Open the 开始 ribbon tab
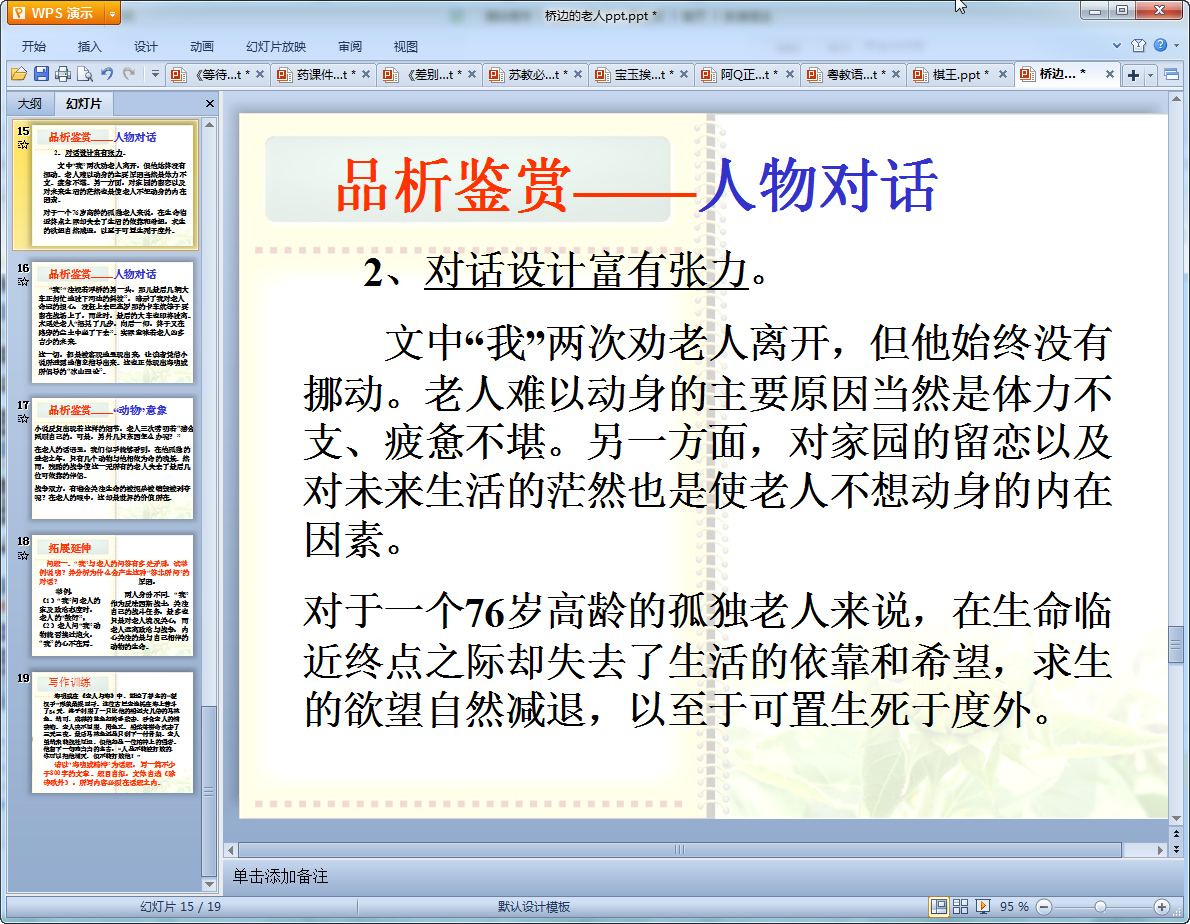1190x924 pixels. (x=33, y=46)
